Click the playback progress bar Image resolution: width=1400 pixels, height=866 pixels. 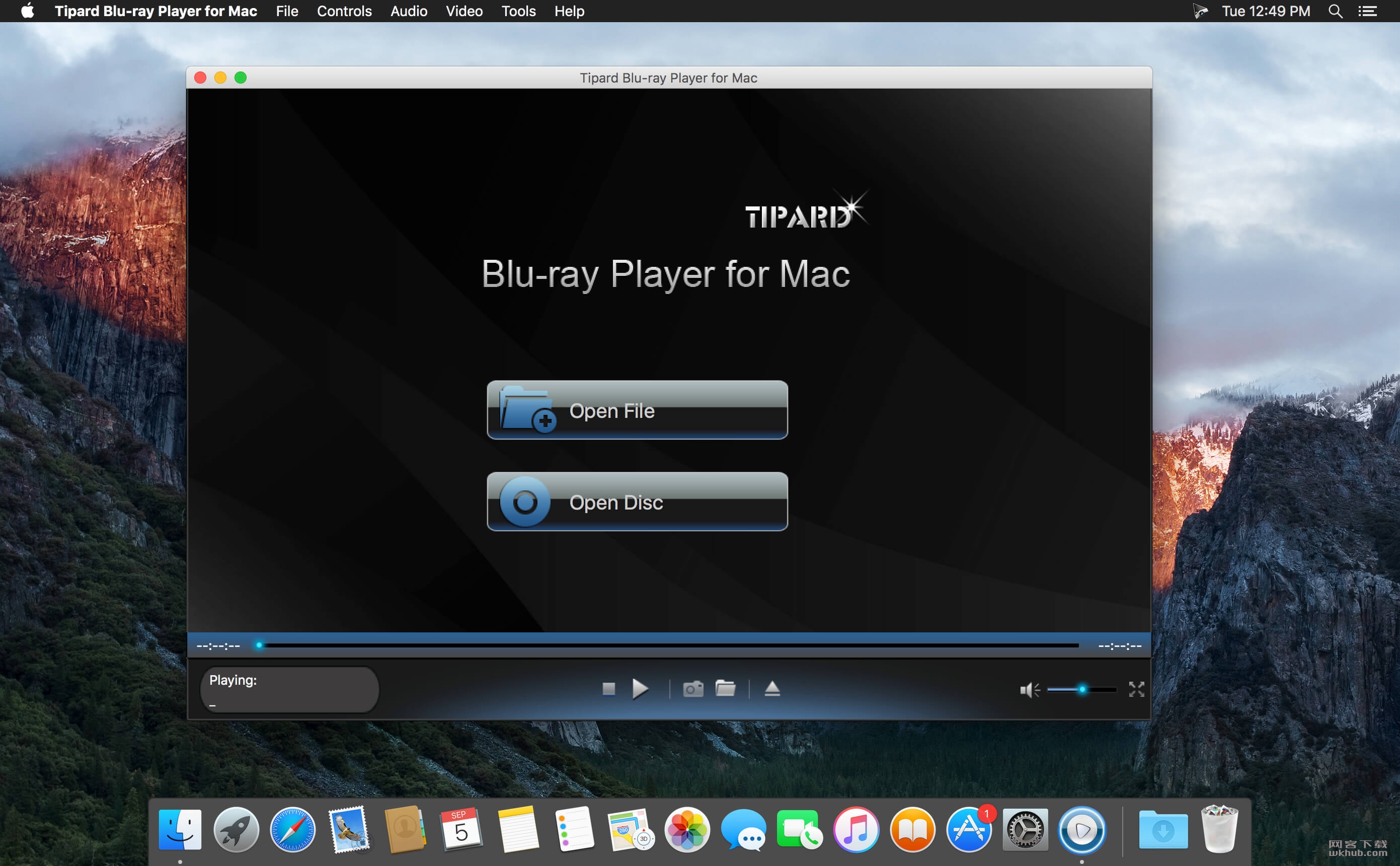[668, 645]
